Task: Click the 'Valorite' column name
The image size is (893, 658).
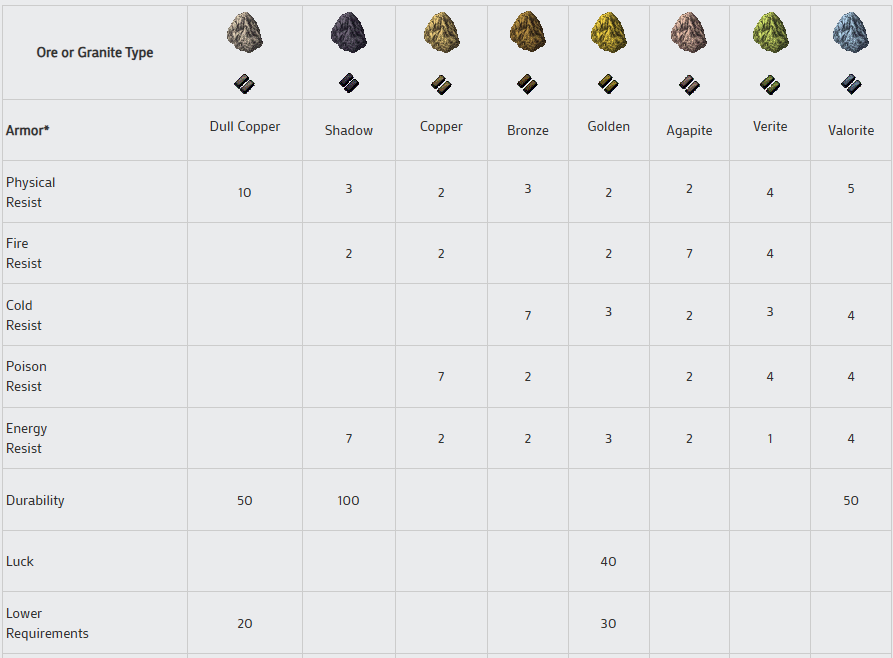Action: 851,130
